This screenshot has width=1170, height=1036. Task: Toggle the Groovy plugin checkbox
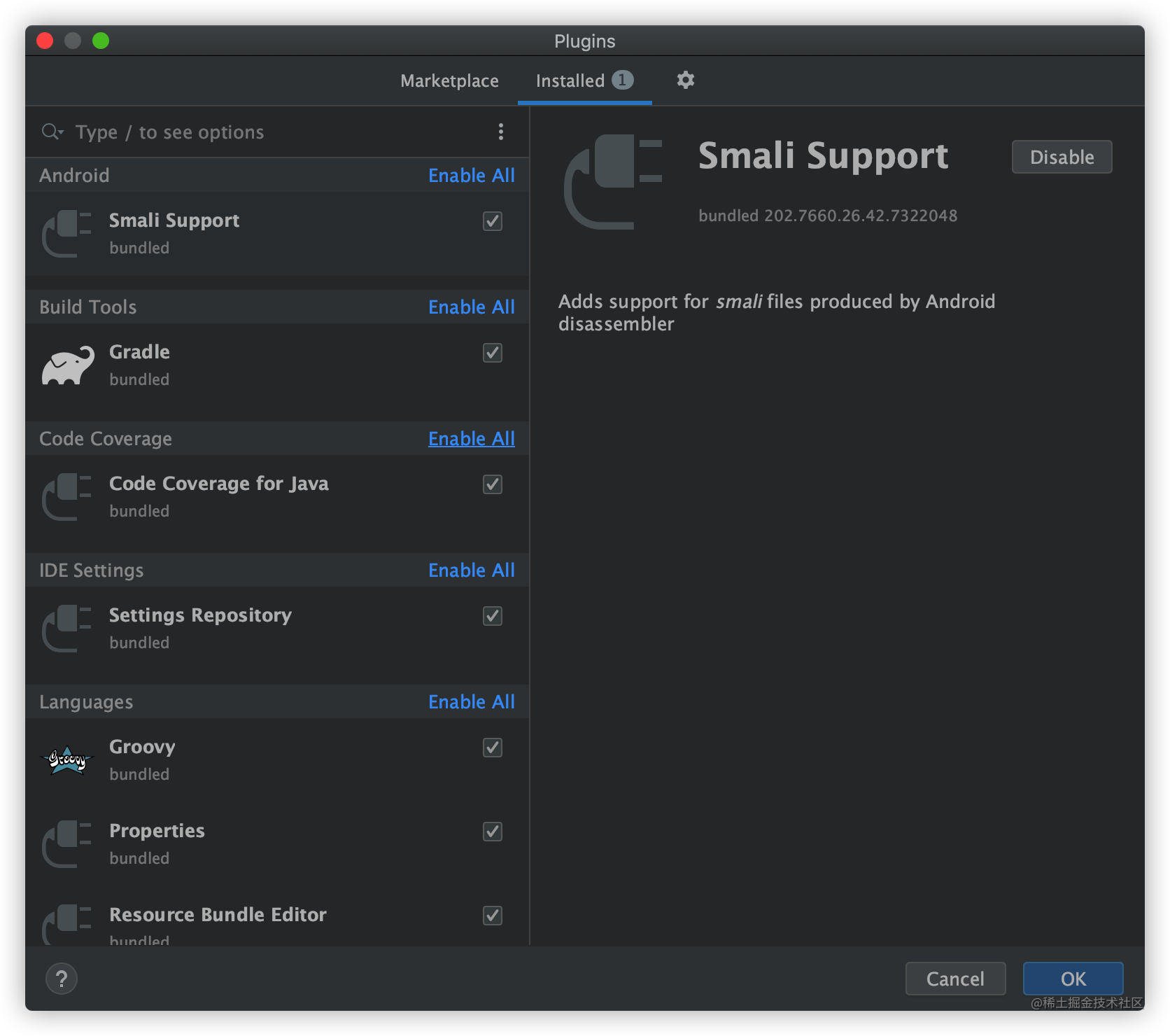coord(492,748)
